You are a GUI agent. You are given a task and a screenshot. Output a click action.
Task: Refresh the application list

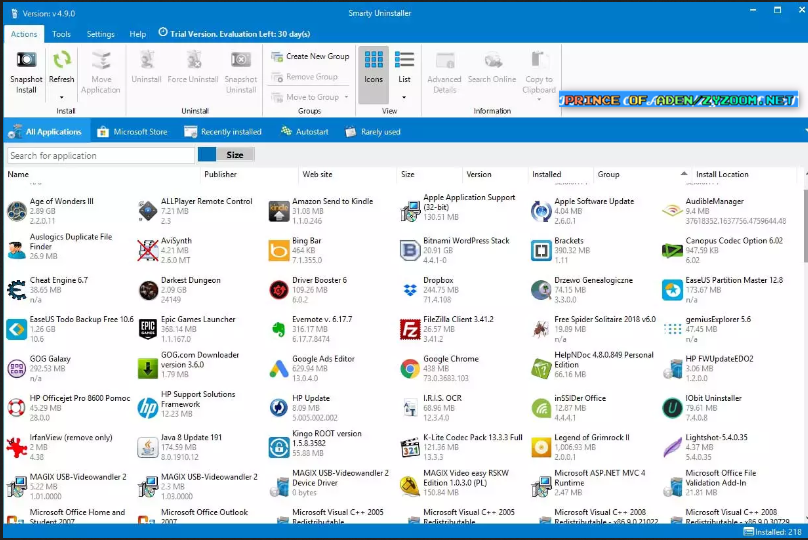click(x=62, y=60)
